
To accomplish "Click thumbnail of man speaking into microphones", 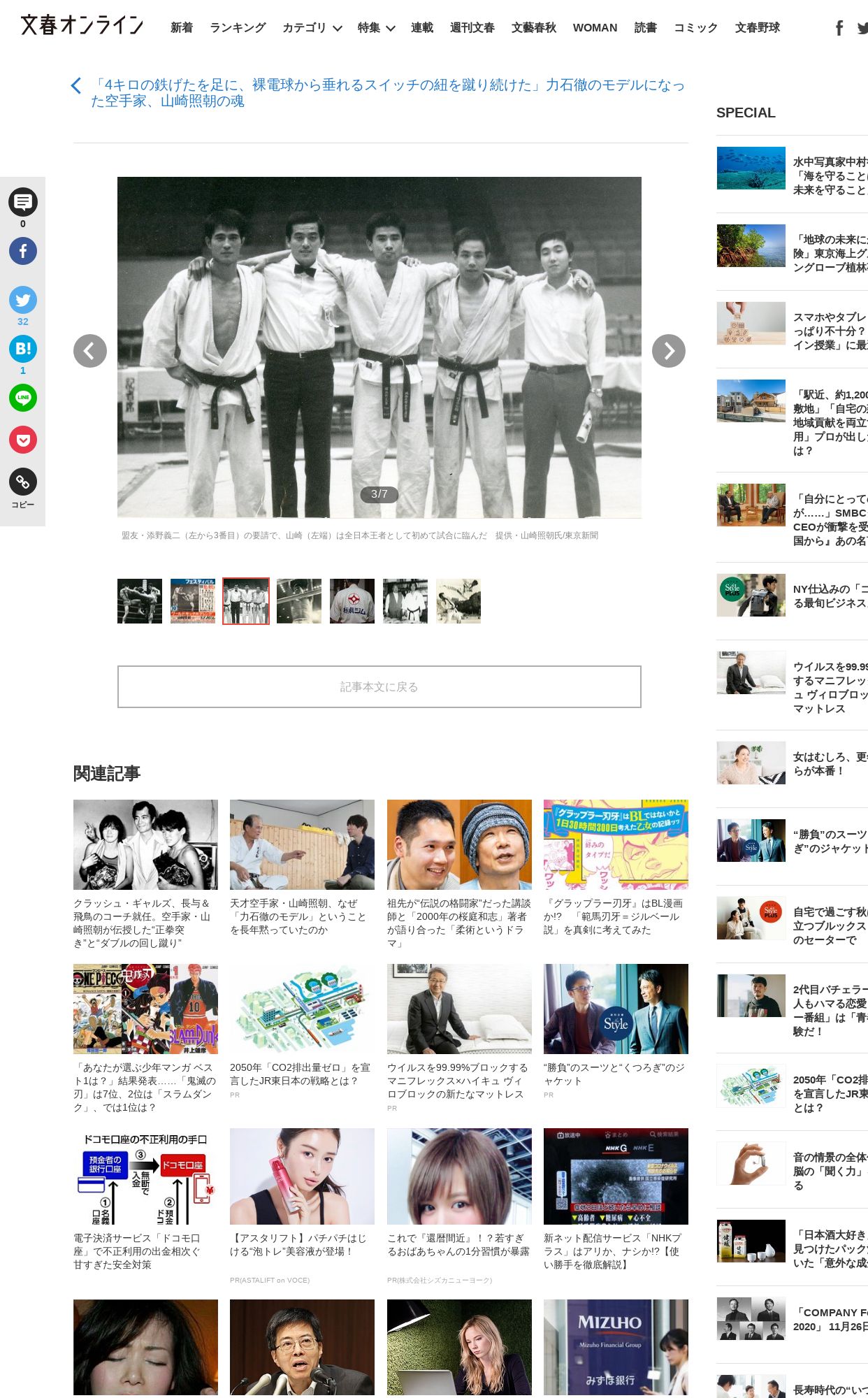I will pos(302,1348).
